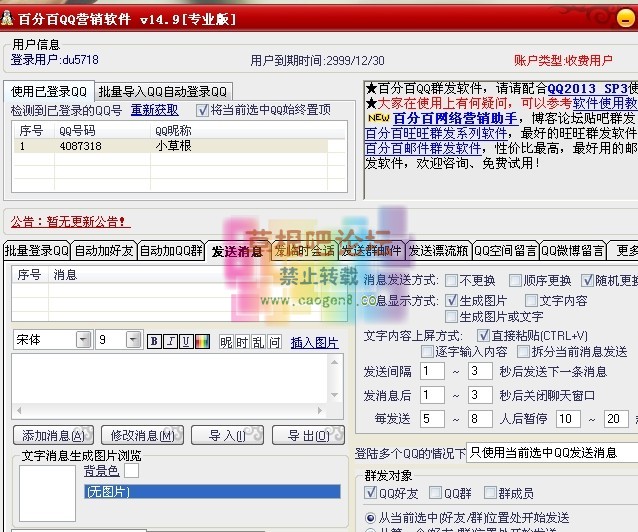Click 导出(O) button
The height and width of the screenshot is (532, 638).
click(308, 436)
